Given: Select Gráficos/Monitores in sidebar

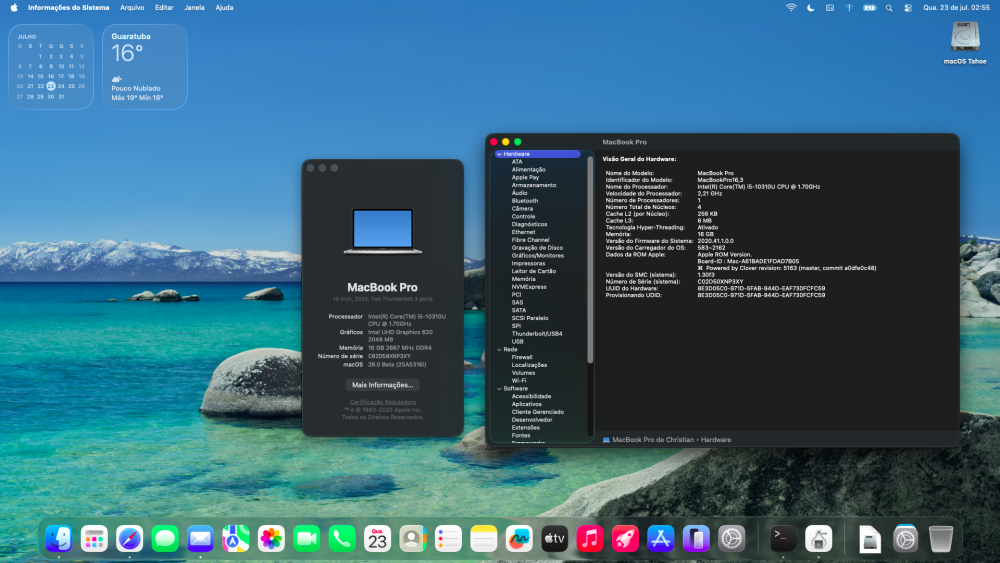Looking at the screenshot, I should pos(539,256).
